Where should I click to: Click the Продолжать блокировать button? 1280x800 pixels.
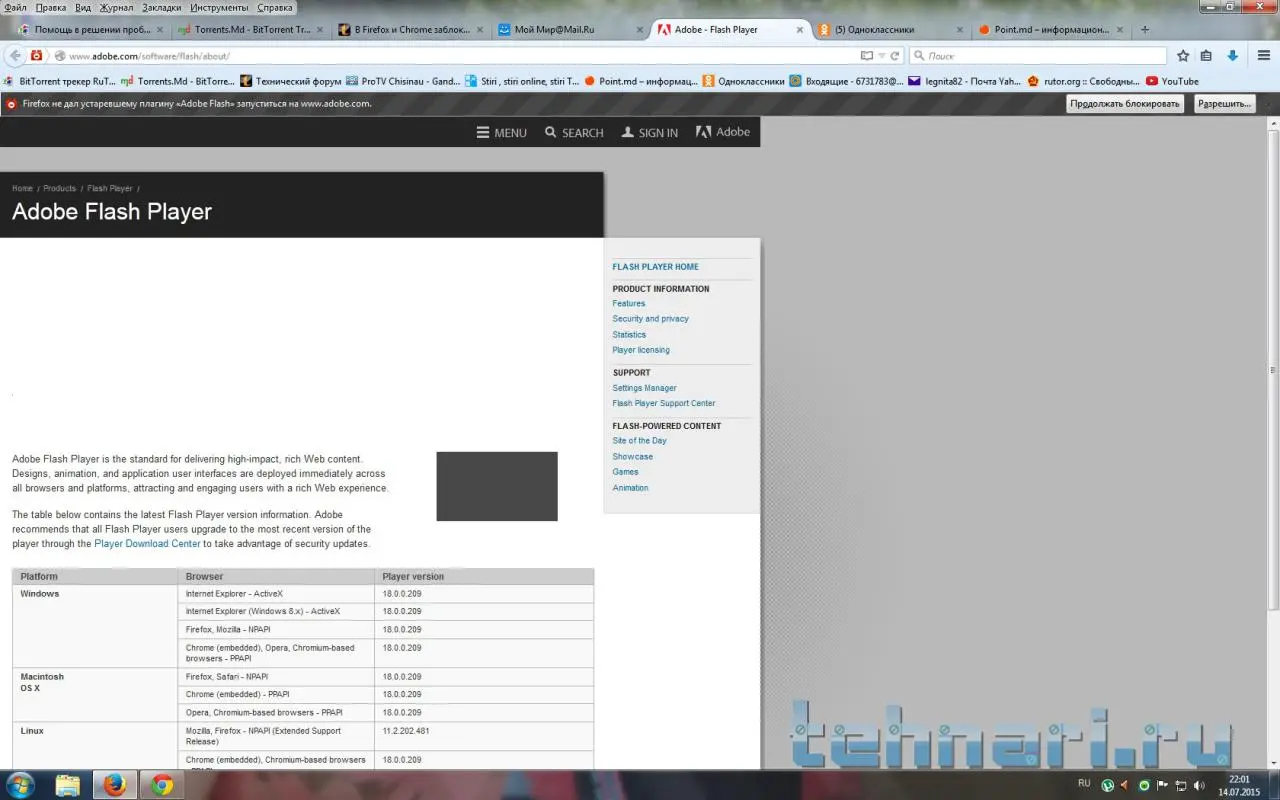coord(1125,104)
